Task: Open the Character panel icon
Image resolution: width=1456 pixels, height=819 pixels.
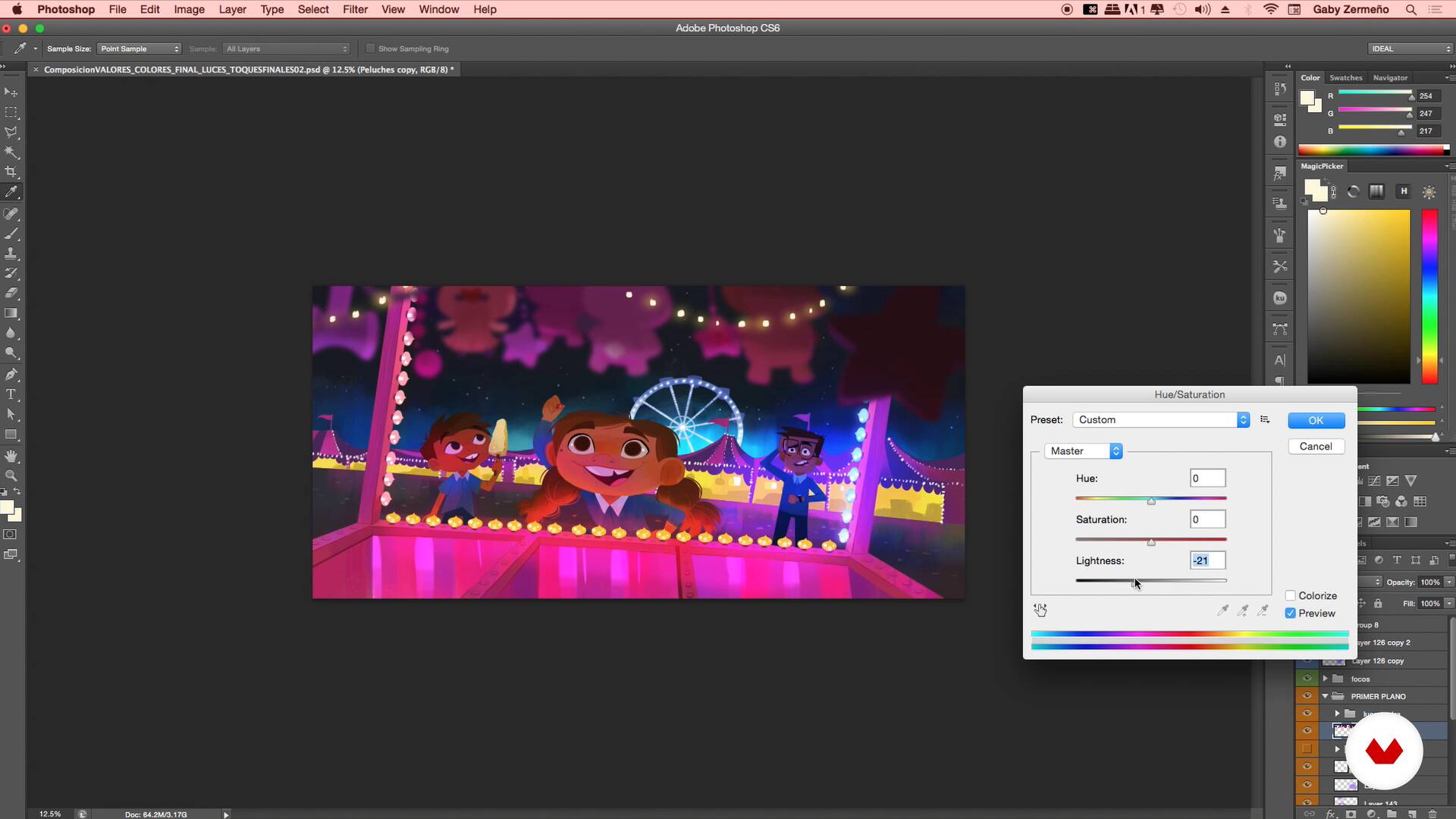Action: [x=1280, y=360]
